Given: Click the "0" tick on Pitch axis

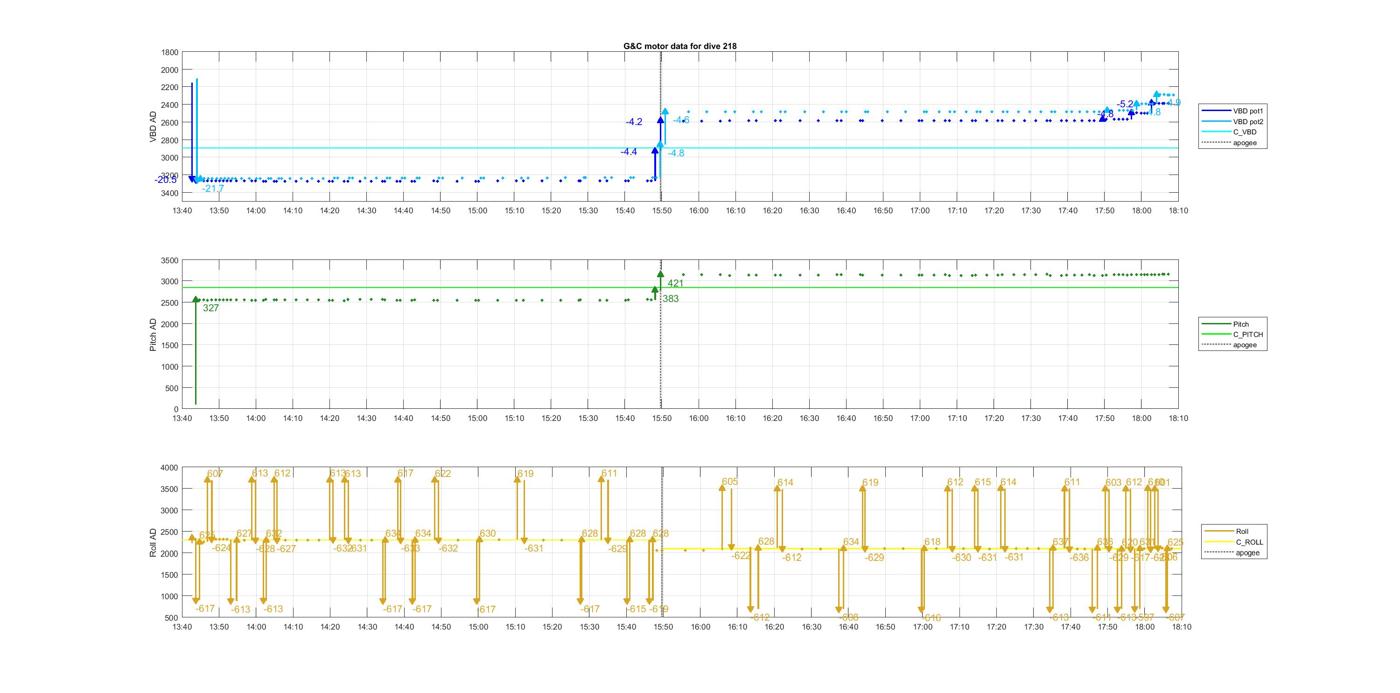Looking at the screenshot, I should pyautogui.click(x=176, y=409).
